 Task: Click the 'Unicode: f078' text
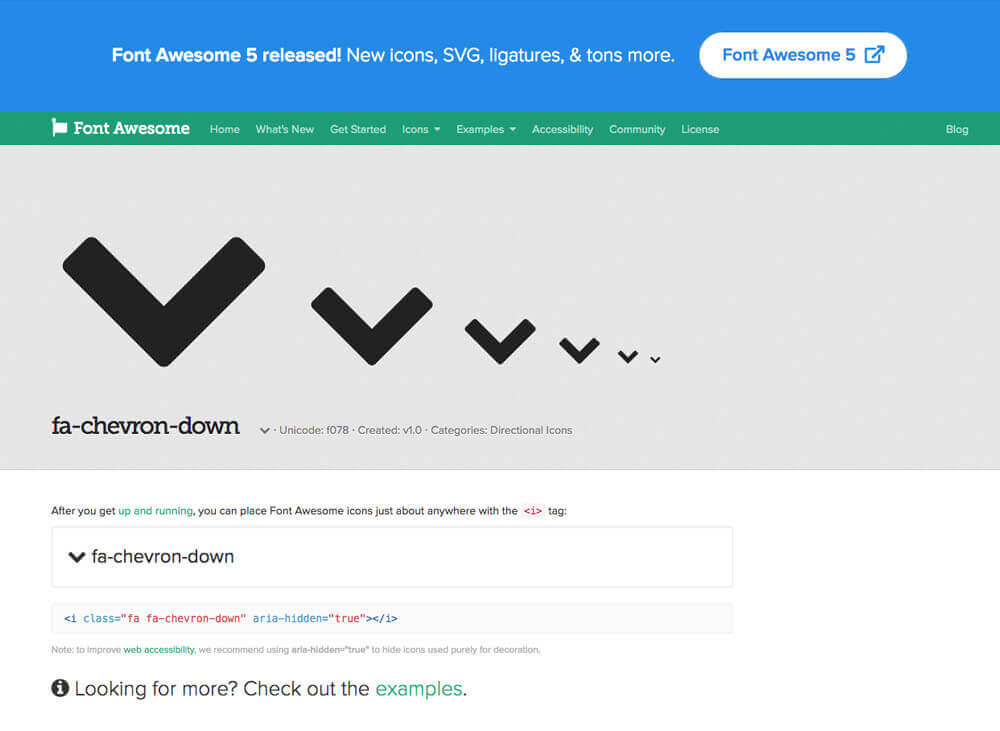314,431
